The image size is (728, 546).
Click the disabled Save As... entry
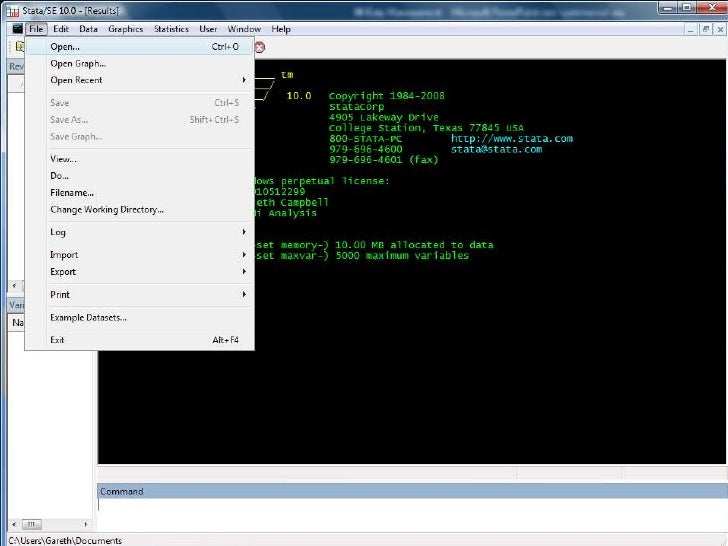pyautogui.click(x=139, y=120)
